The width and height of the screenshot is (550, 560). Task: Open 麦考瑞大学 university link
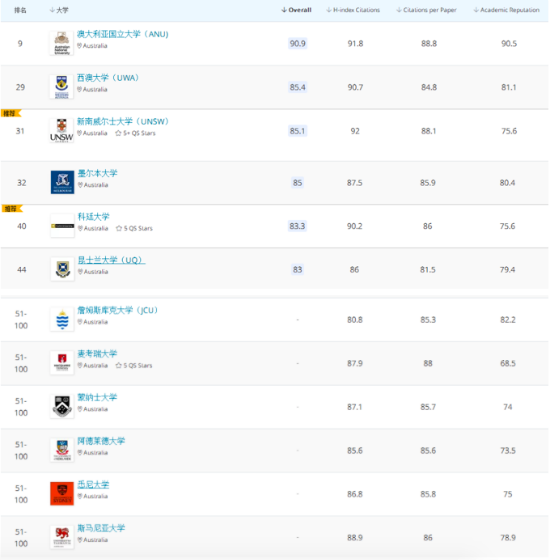pyautogui.click(x=98, y=354)
